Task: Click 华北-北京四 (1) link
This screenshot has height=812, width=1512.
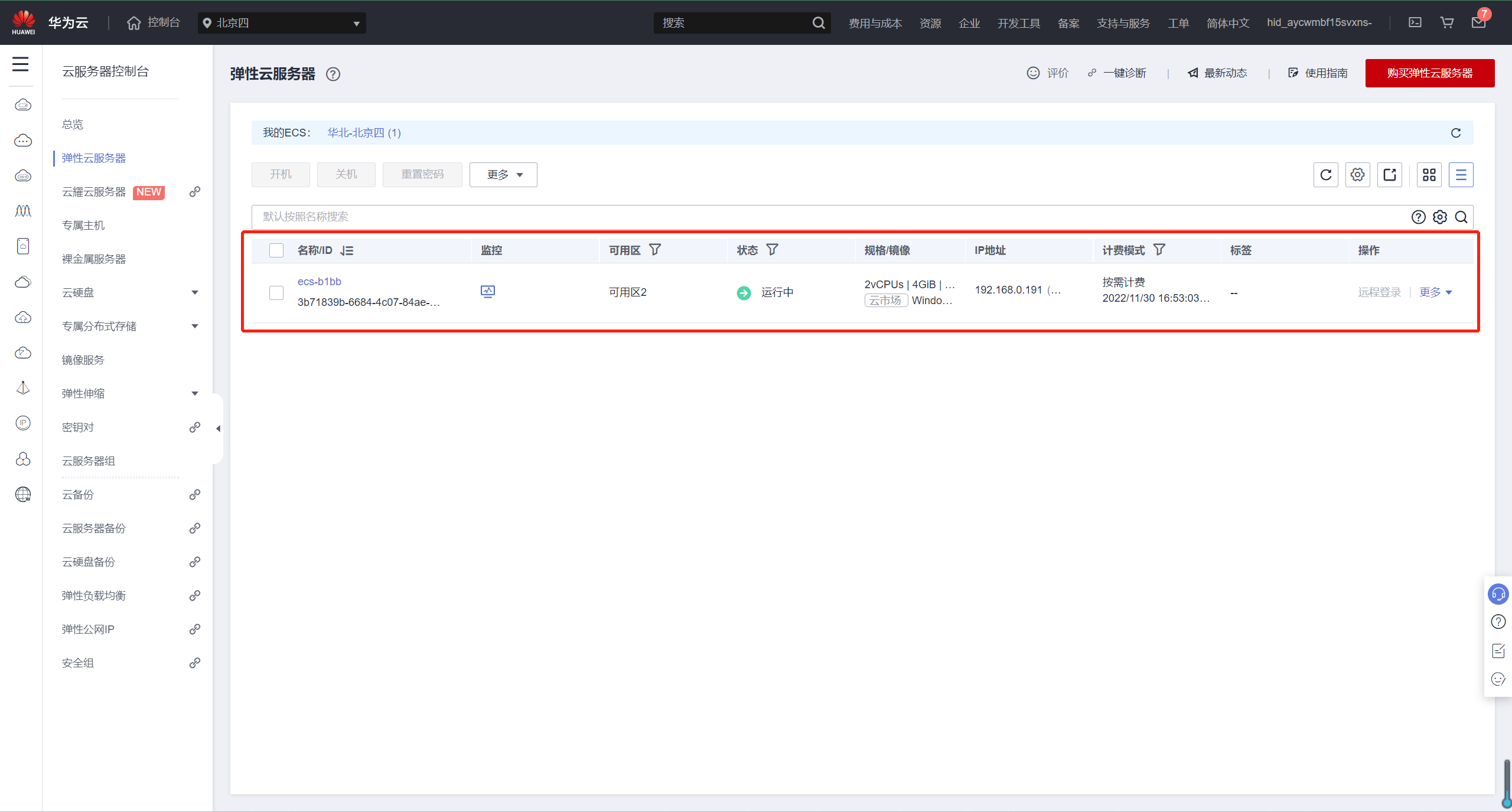Action: pos(364,133)
